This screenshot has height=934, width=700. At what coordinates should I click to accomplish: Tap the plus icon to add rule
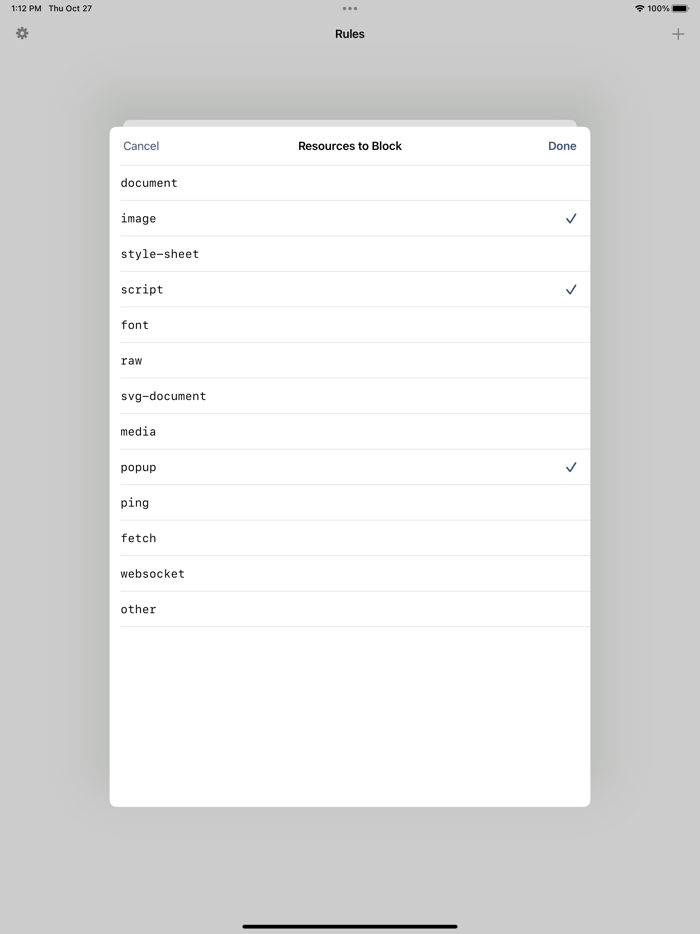point(678,34)
